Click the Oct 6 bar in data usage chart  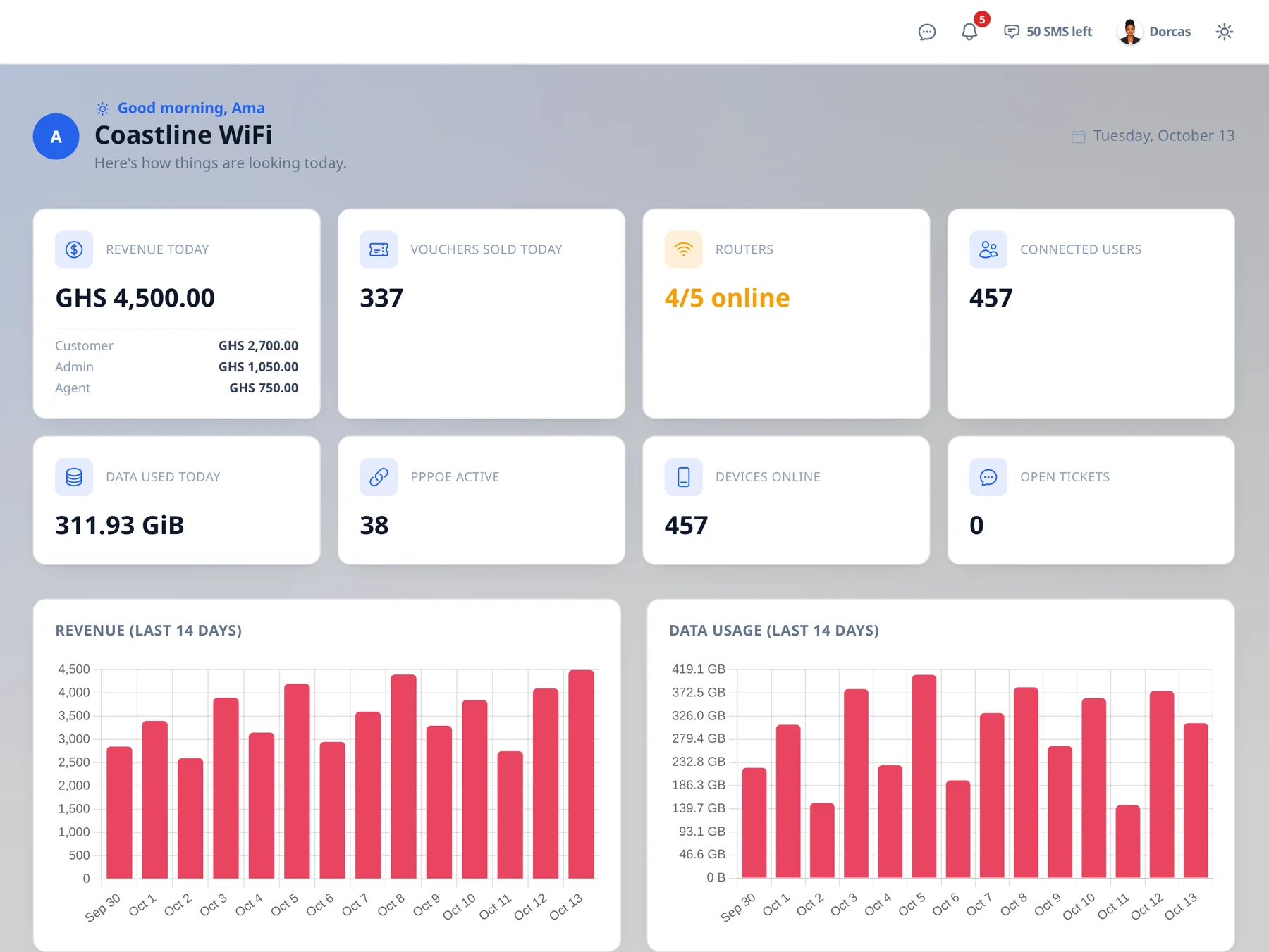(x=958, y=829)
